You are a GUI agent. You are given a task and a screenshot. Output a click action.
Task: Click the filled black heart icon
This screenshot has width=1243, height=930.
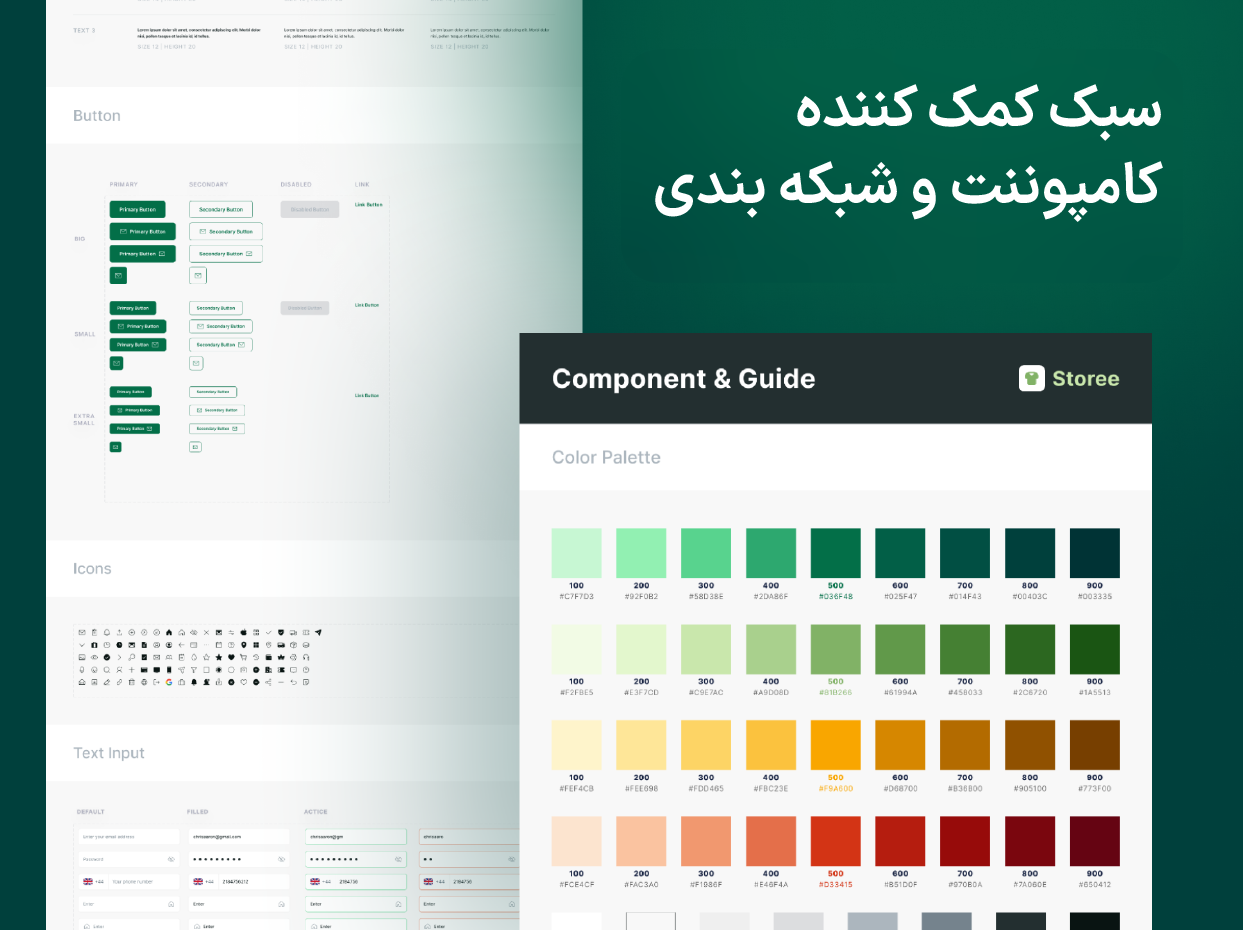231,657
